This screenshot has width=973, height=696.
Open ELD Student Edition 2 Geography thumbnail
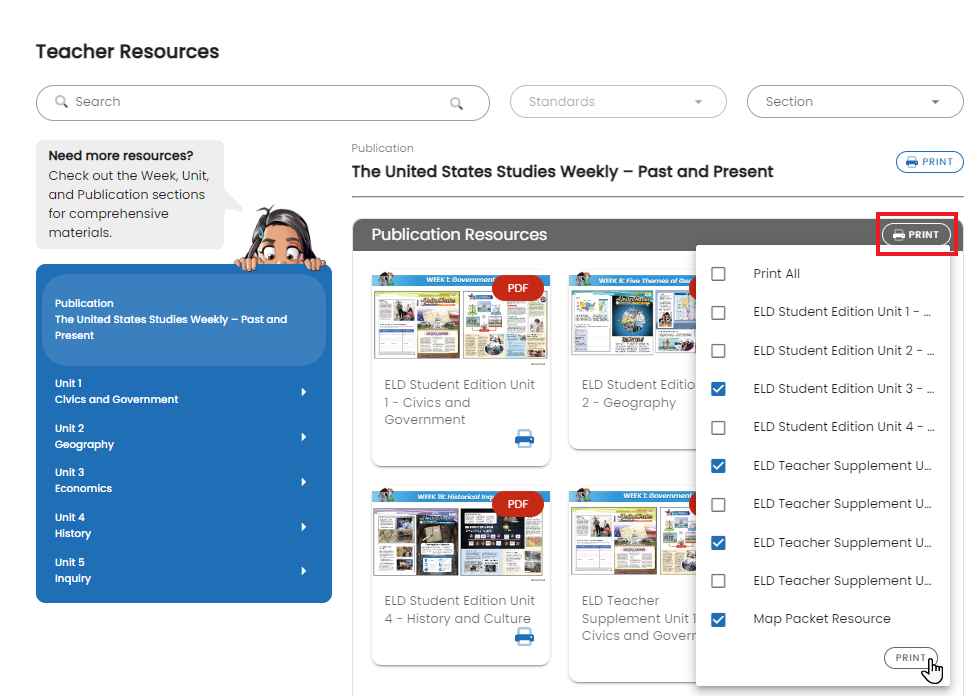(633, 314)
